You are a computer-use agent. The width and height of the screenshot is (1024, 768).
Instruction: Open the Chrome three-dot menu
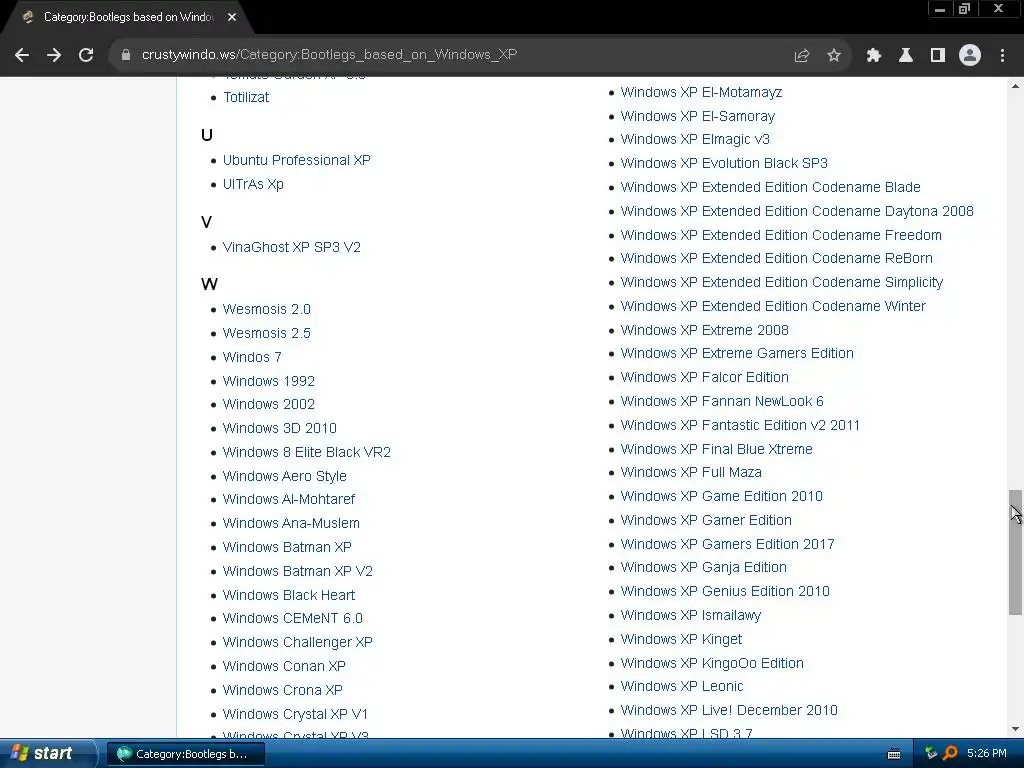pos(1002,56)
